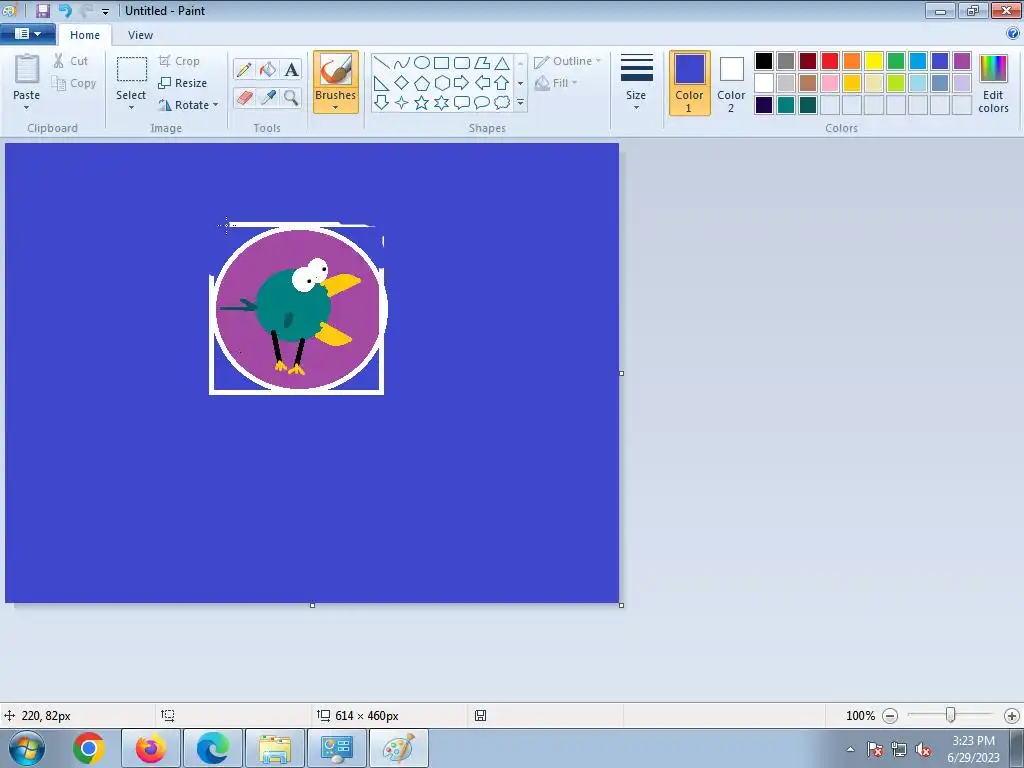Select the Fill with color bucket tool

(x=268, y=69)
